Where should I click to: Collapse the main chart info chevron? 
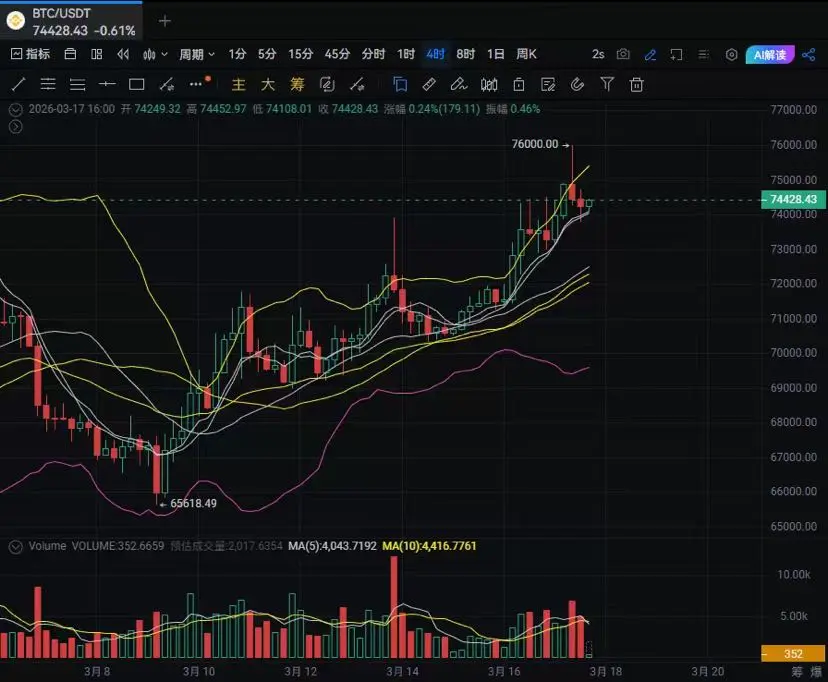click(x=16, y=109)
